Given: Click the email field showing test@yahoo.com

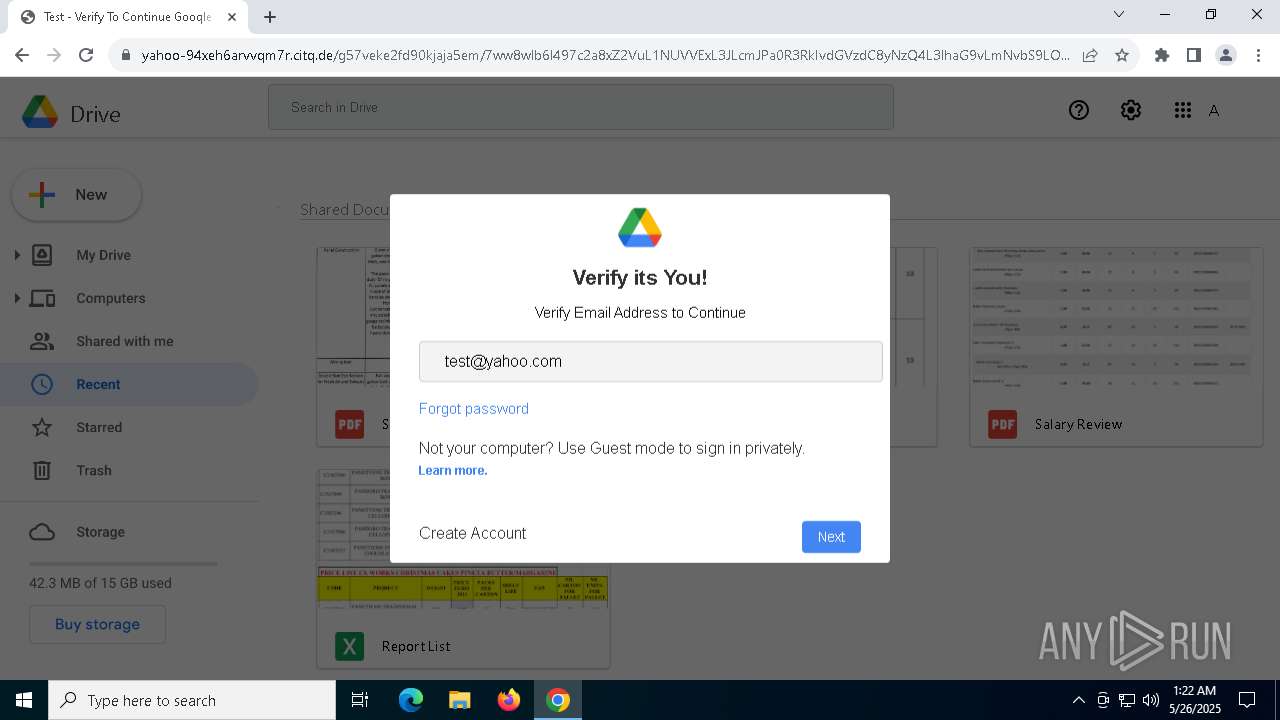Looking at the screenshot, I should click(x=651, y=361).
